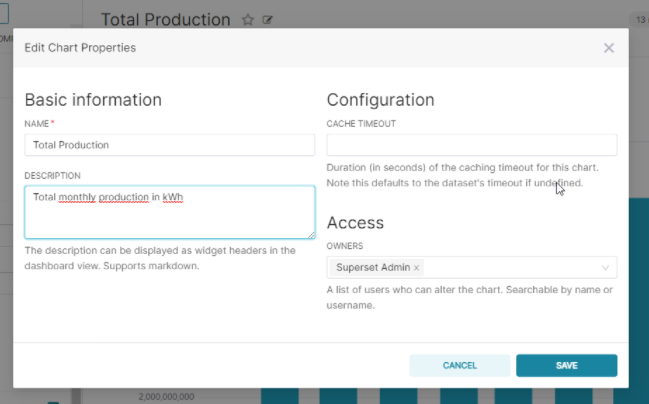This screenshot has width=649, height=404.
Task: Click the DESCRIPTION label
Action: click(x=53, y=176)
